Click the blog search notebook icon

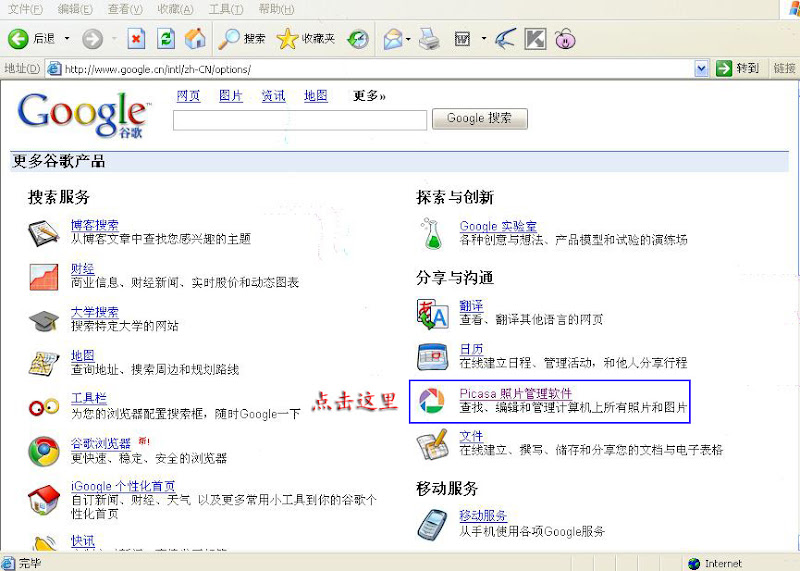coord(43,233)
